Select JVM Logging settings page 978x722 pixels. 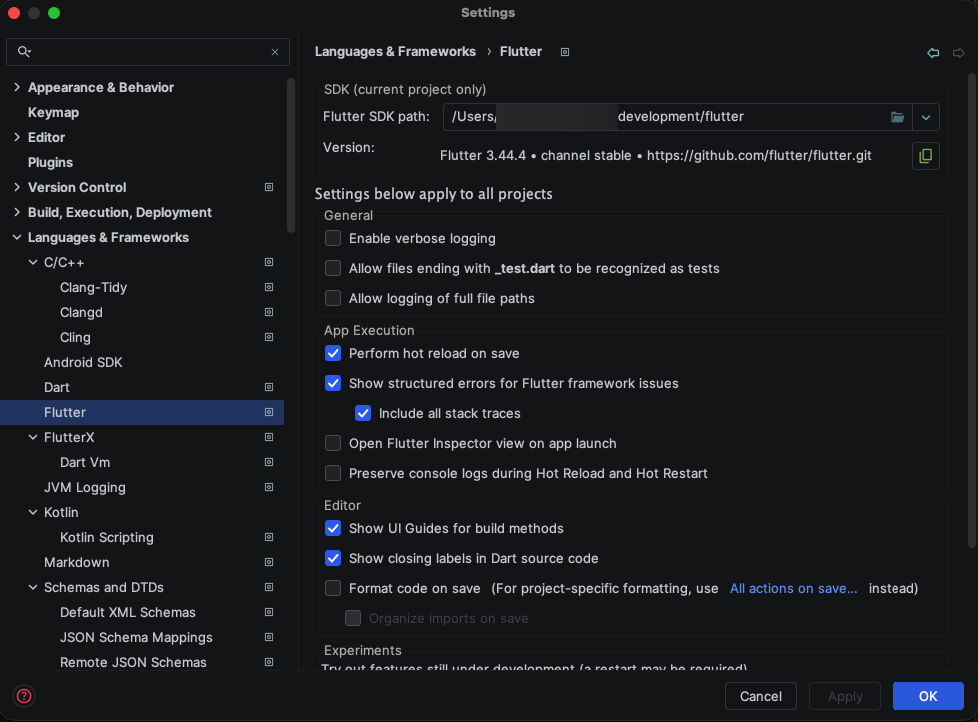85,487
